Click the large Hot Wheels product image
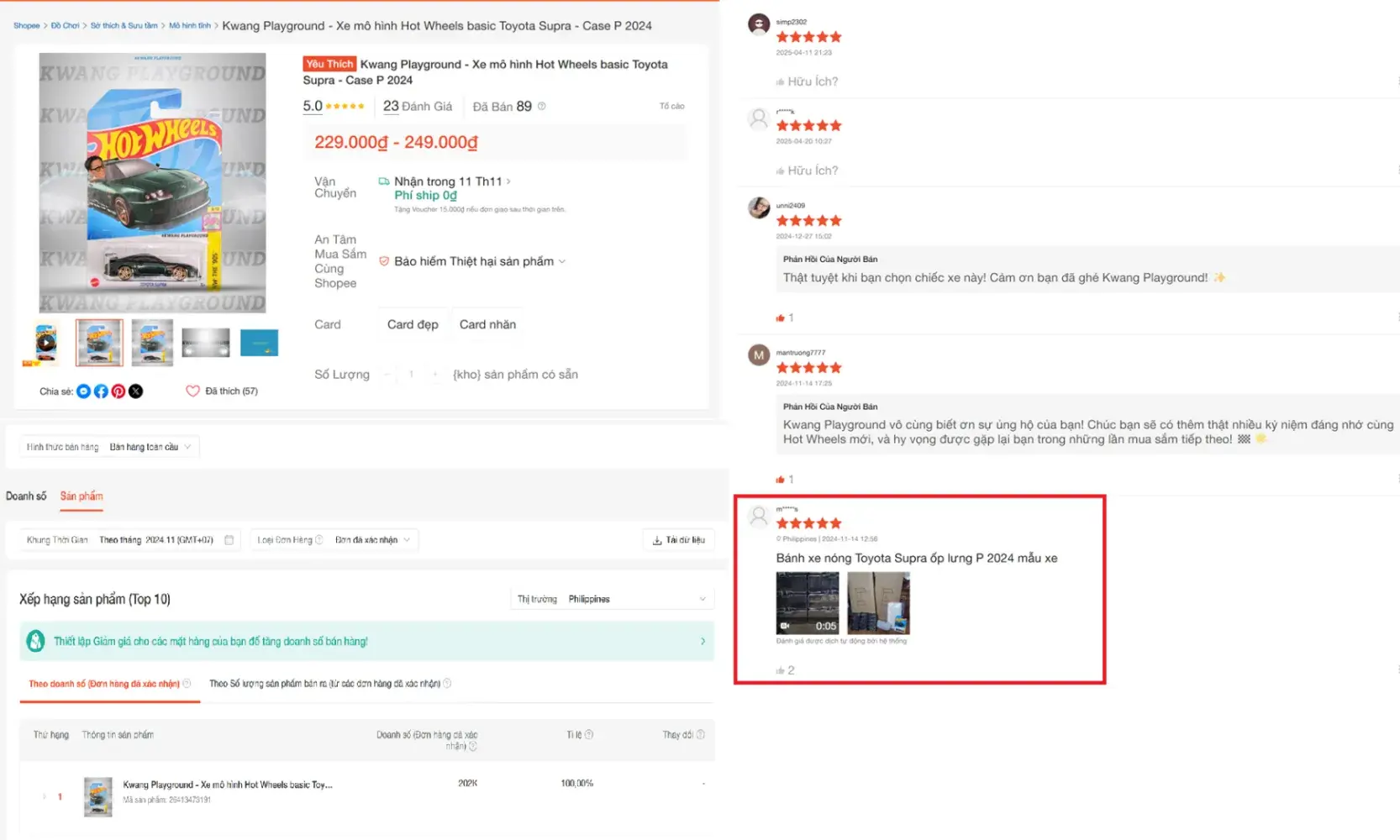 tap(152, 183)
